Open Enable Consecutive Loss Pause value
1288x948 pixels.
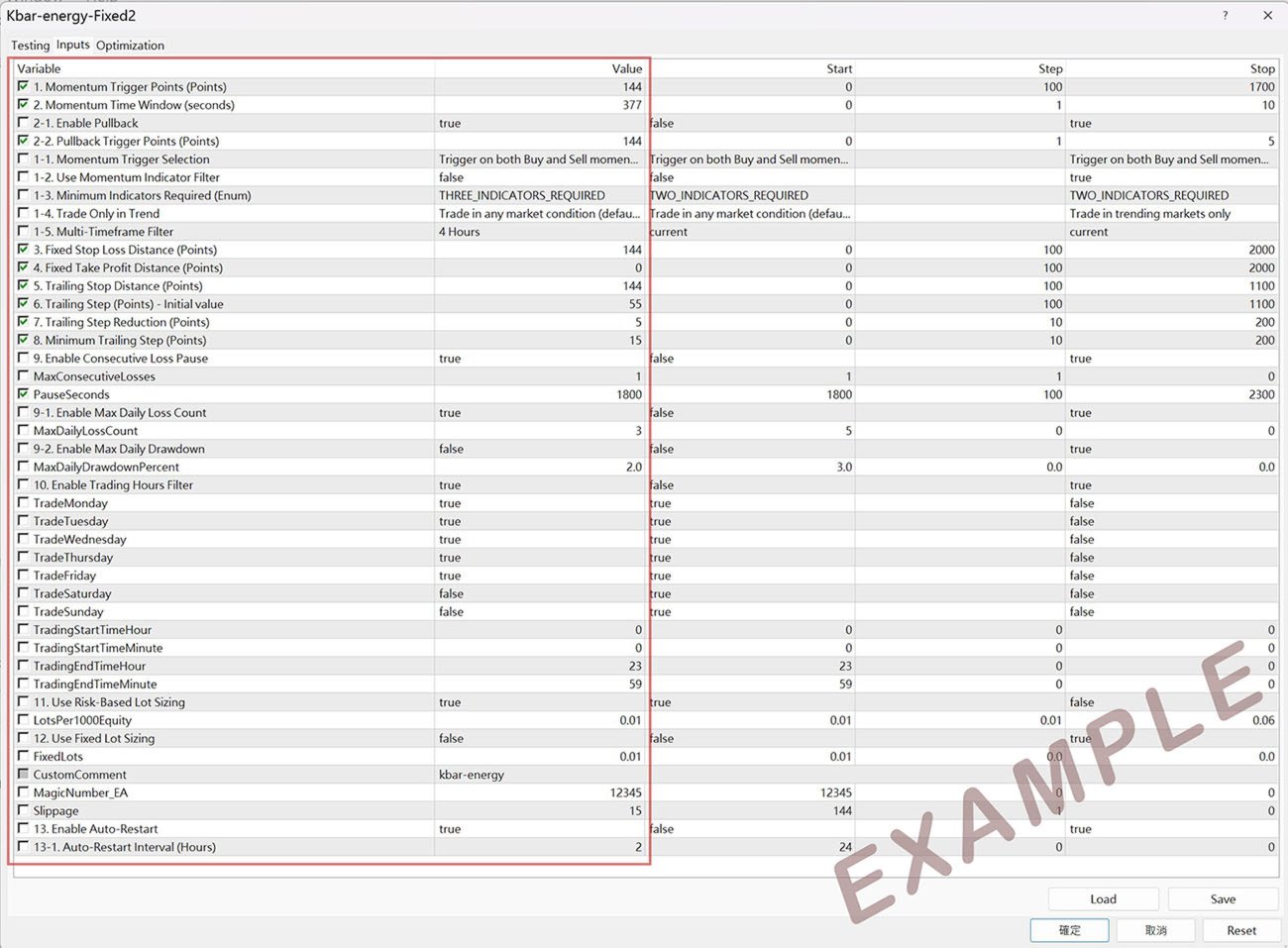pos(540,359)
